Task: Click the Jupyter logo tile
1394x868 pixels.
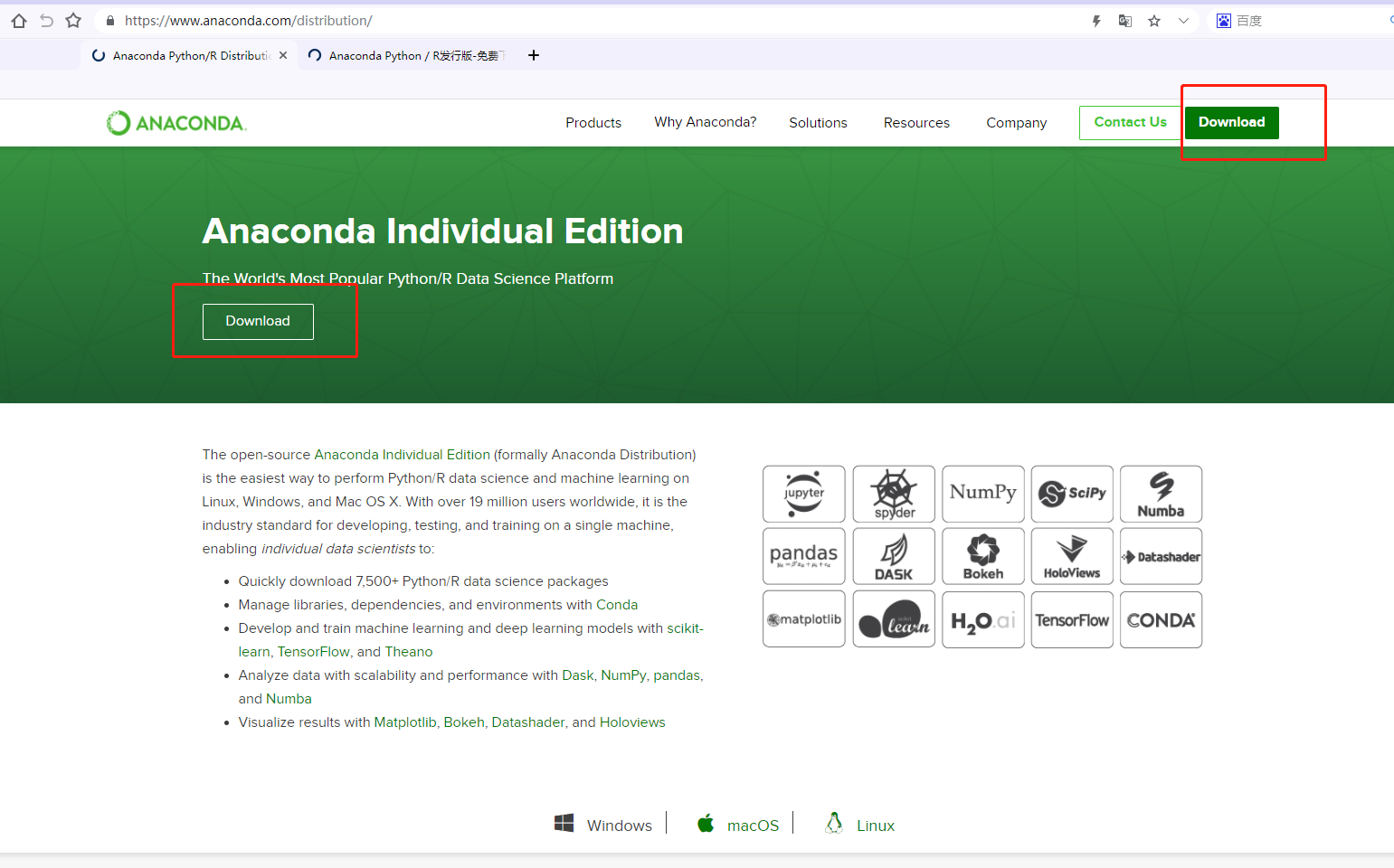Action: coord(804,494)
